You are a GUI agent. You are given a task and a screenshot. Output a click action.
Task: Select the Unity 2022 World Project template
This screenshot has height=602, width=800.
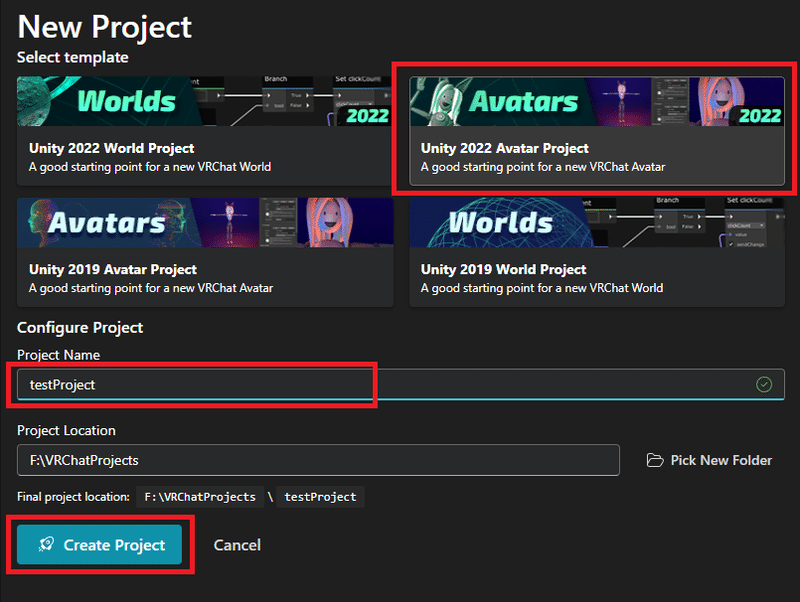click(204, 131)
